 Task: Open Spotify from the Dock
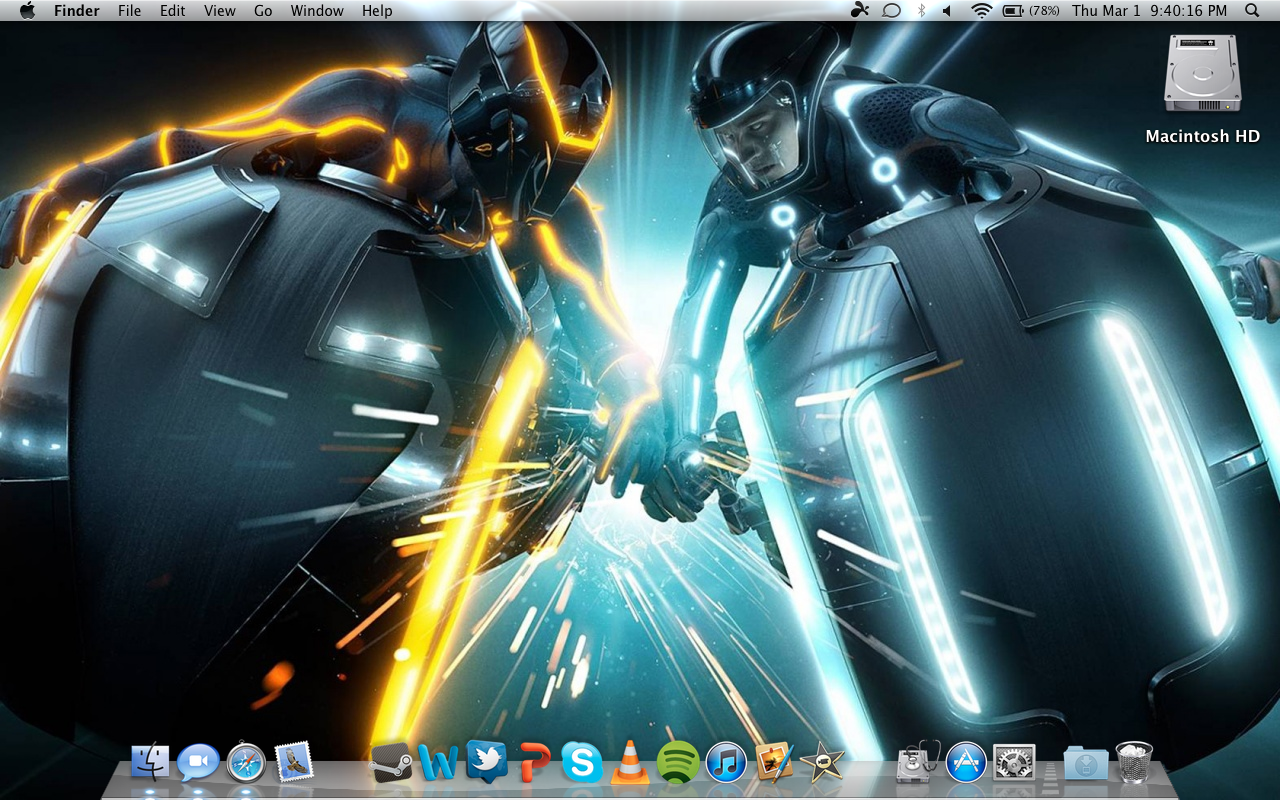(678, 763)
